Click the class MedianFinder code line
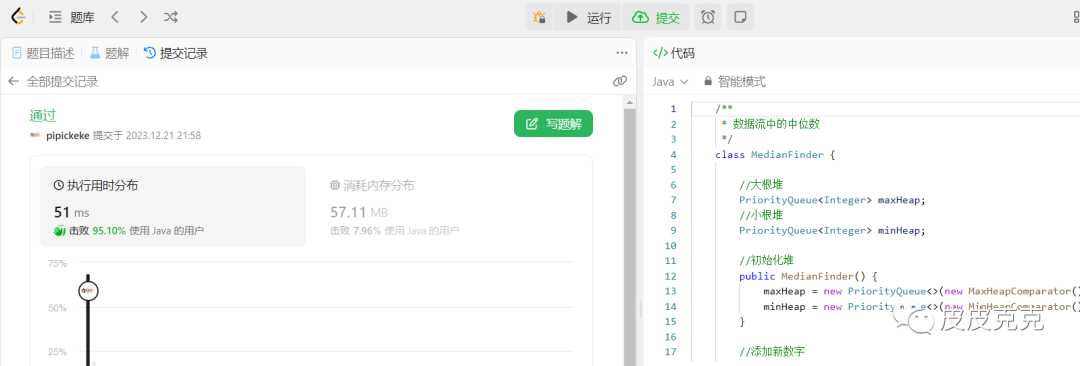The height and width of the screenshot is (366, 1080). pyautogui.click(x=775, y=154)
